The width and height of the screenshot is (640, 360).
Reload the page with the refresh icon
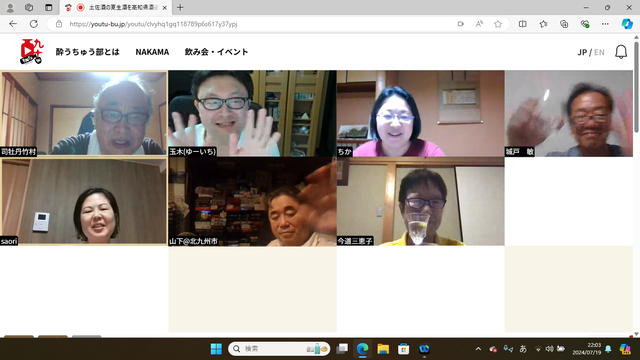tap(33, 24)
